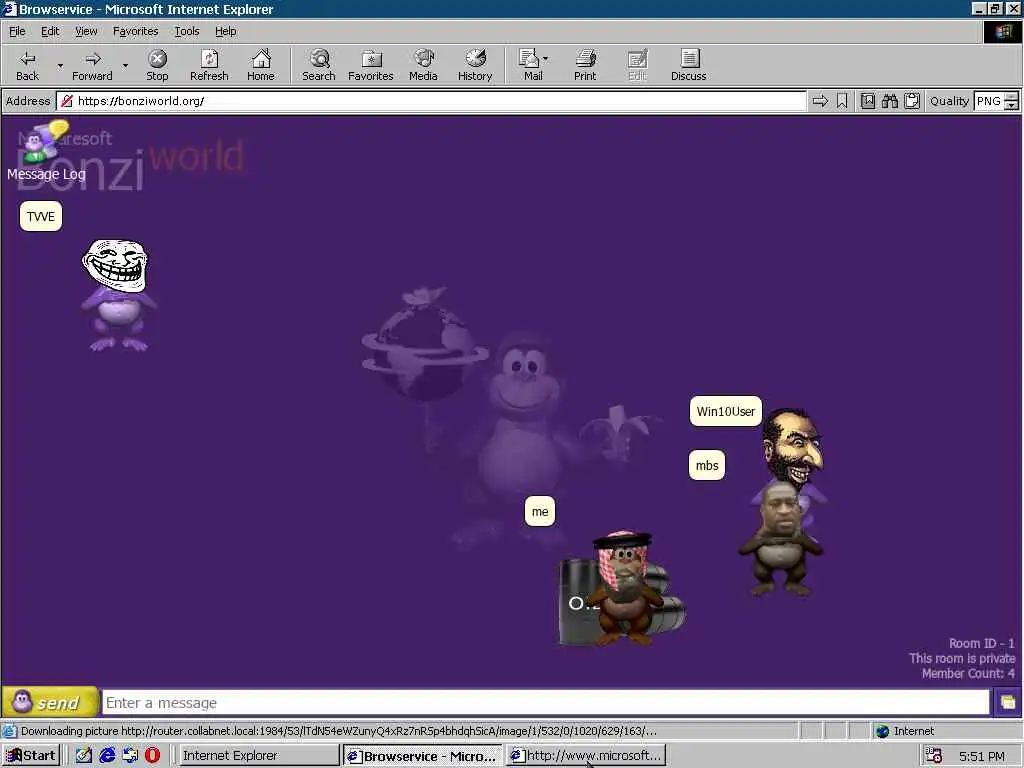This screenshot has width=1024, height=768.
Task: Launch Internet Explorer from quick launch
Action: click(107, 756)
